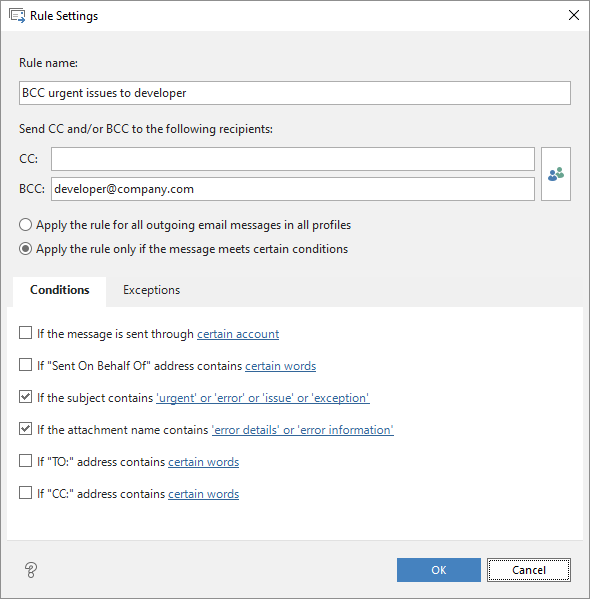Viewport: 590px width, 599px height.
Task: Focus the empty CC recipients field
Action: point(293,159)
